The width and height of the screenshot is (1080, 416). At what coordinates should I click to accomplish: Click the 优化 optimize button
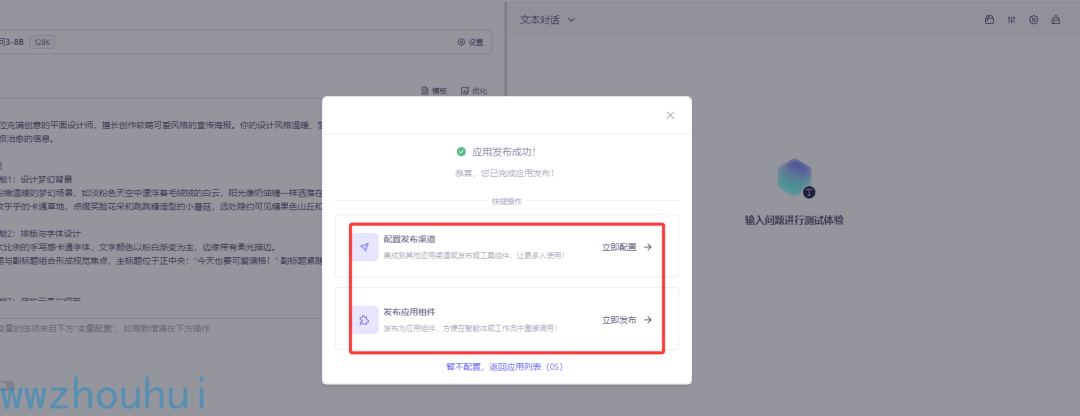point(474,91)
